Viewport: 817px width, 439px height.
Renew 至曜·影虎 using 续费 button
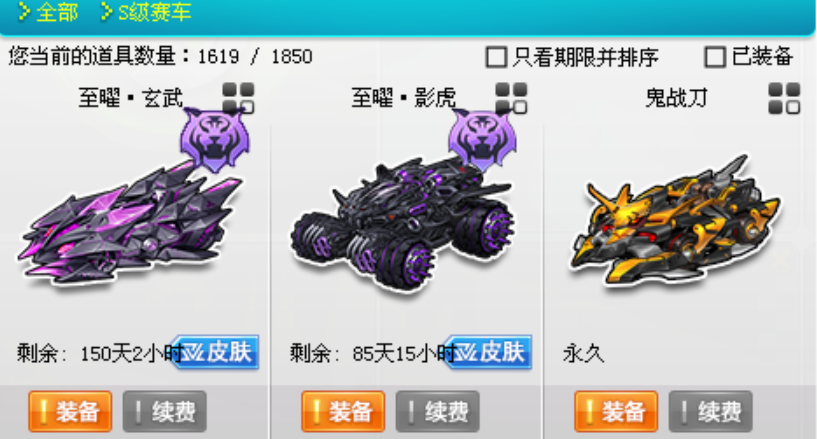pos(438,411)
